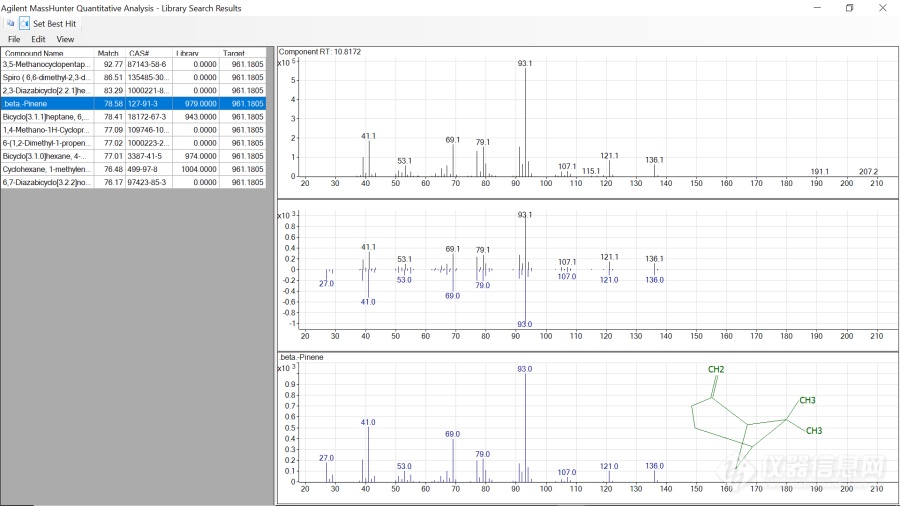Click CAS number 87143-58-6
This screenshot has height=506, width=900.
[149, 64]
